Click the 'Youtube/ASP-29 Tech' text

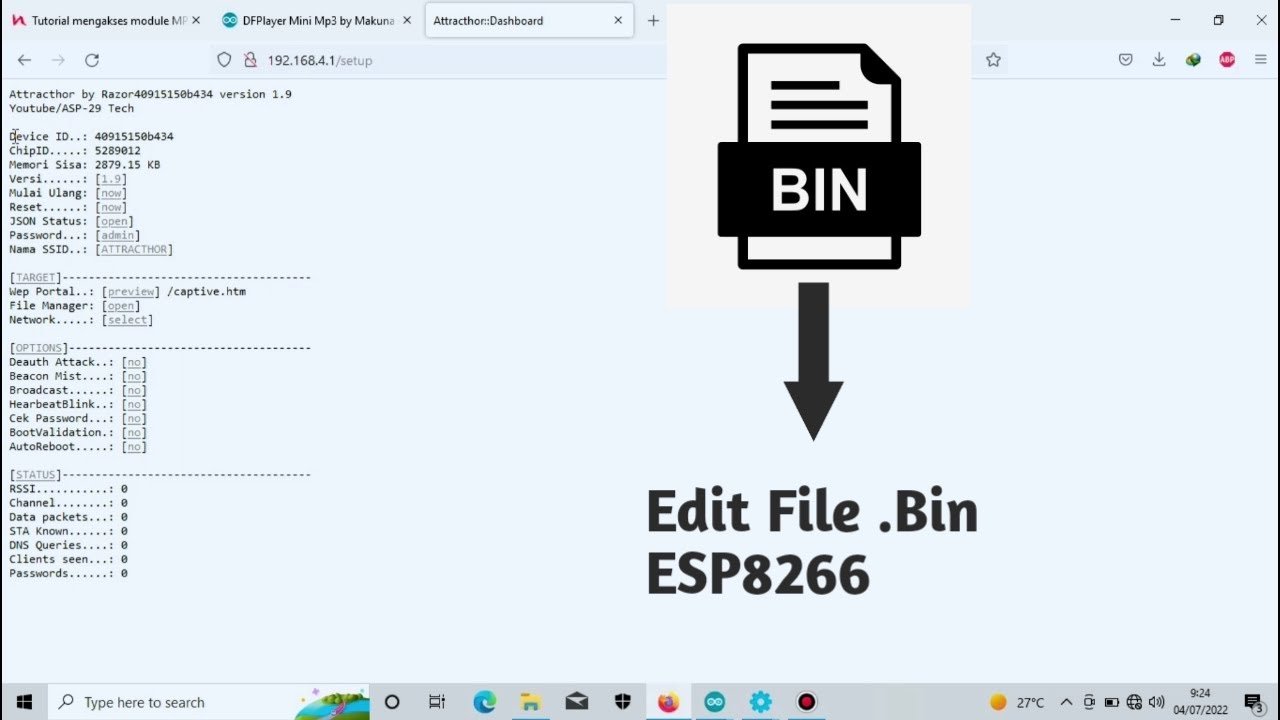pyautogui.click(x=71, y=108)
